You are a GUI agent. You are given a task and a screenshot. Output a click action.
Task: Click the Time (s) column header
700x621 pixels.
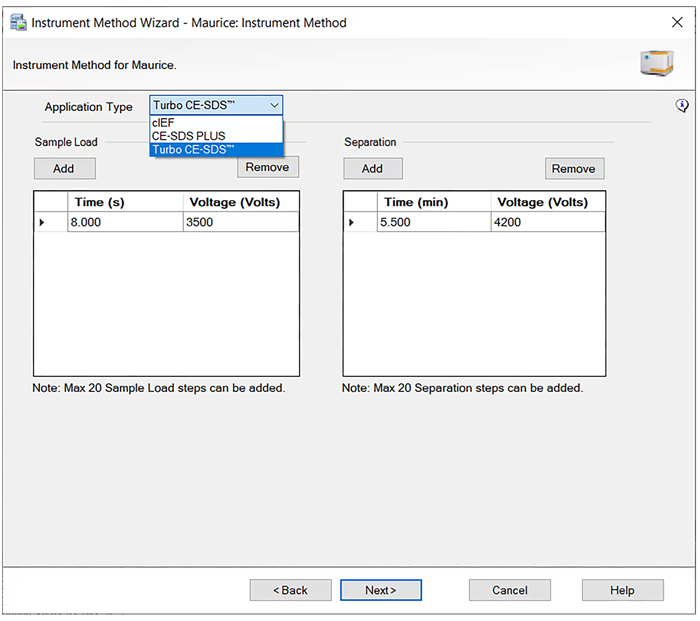point(125,202)
